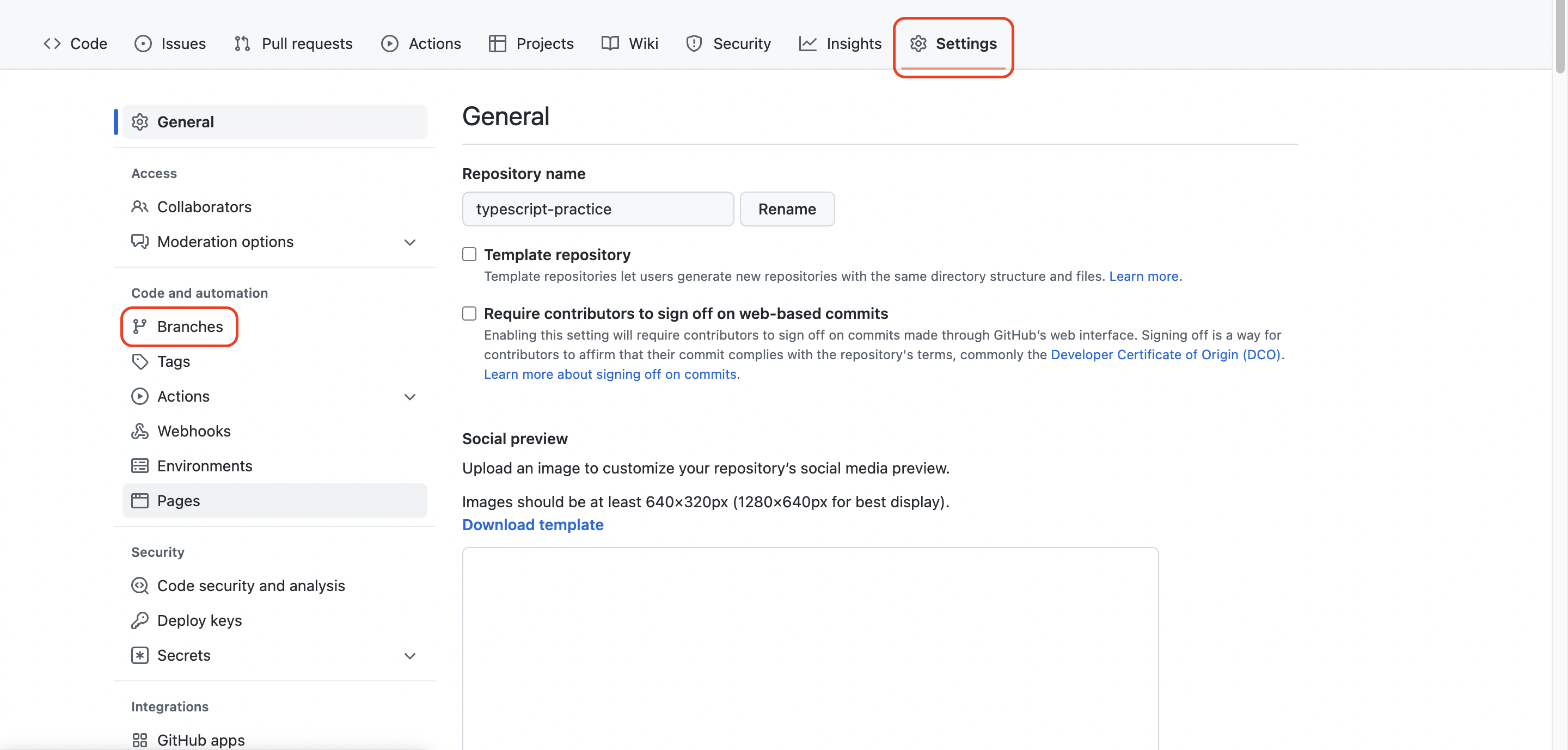1568x750 pixels.
Task: Select Tags in the sidebar
Action: click(274, 361)
